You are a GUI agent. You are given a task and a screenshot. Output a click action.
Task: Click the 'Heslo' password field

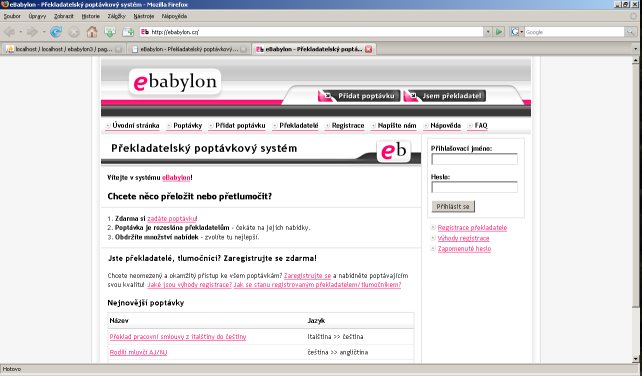click(x=474, y=187)
